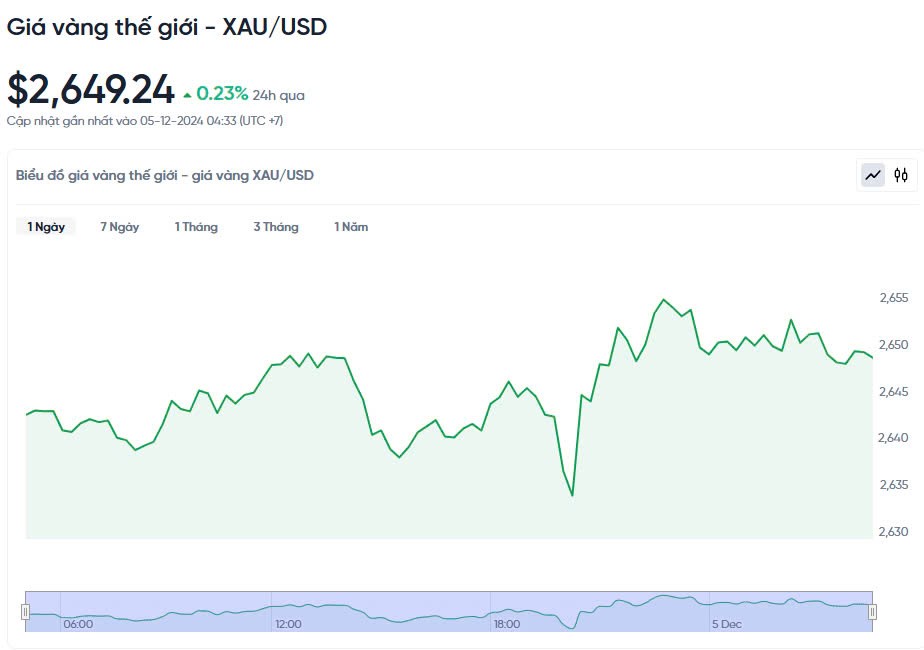This screenshot has width=924, height=650.
Task: Click the 5 Dec navigator label
Action: (727, 624)
